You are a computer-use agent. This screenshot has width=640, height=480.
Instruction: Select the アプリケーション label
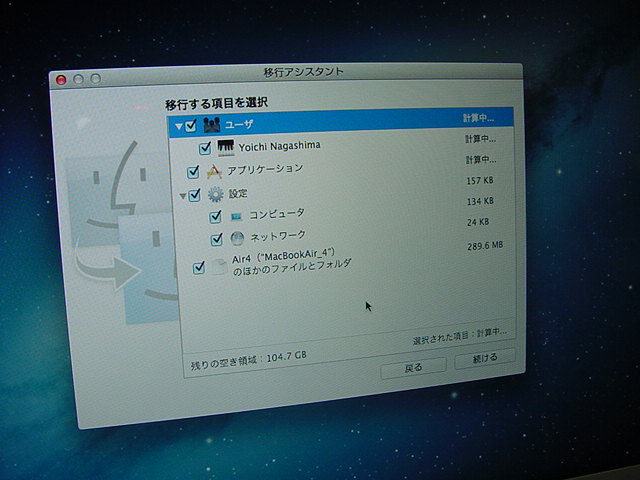point(265,169)
